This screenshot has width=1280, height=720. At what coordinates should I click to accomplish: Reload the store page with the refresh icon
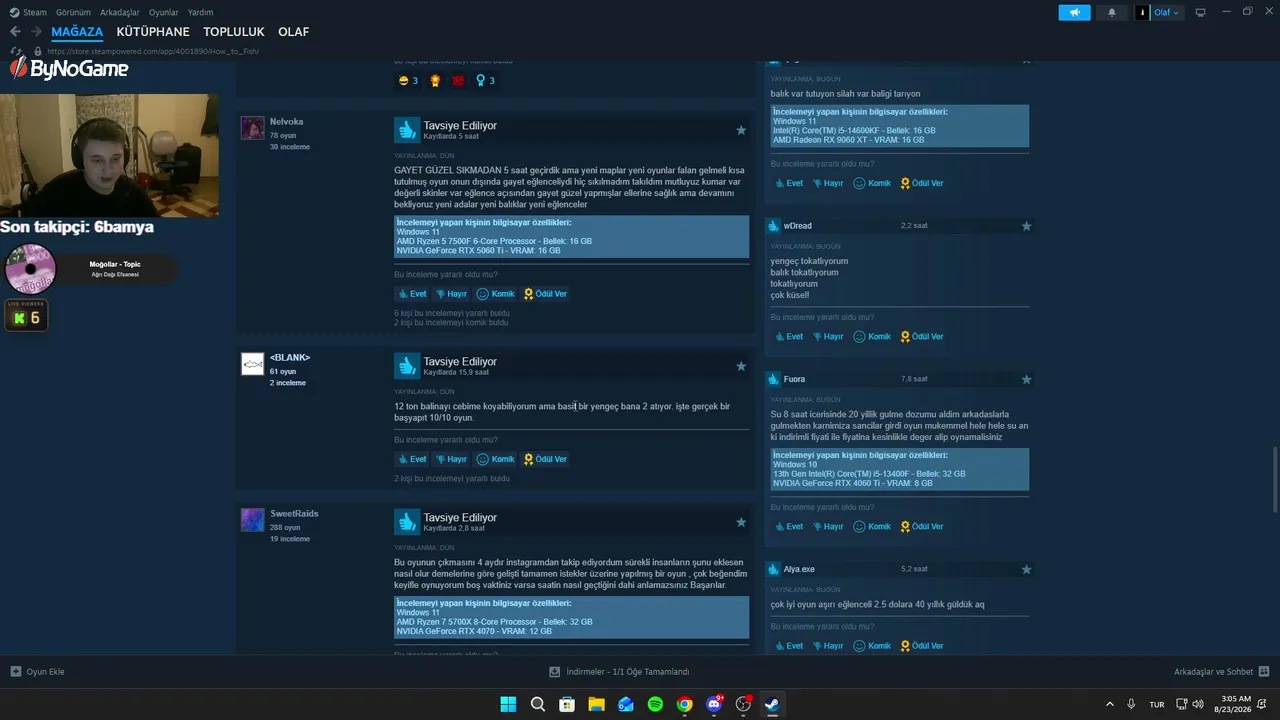click(16, 51)
